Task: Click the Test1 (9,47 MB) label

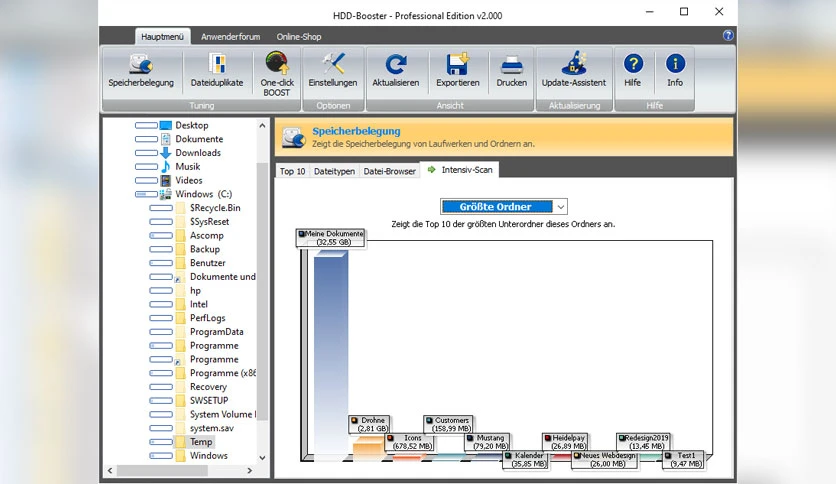Action: coord(683,460)
